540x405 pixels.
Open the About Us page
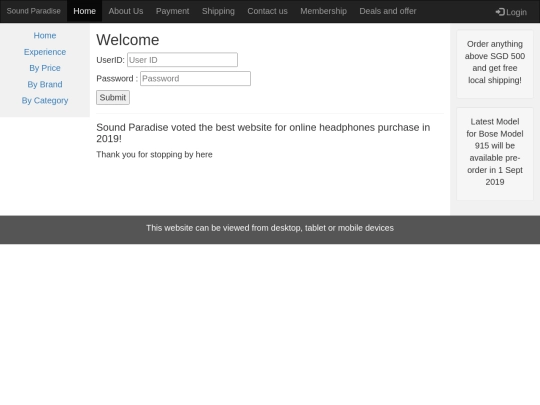[x=126, y=11]
